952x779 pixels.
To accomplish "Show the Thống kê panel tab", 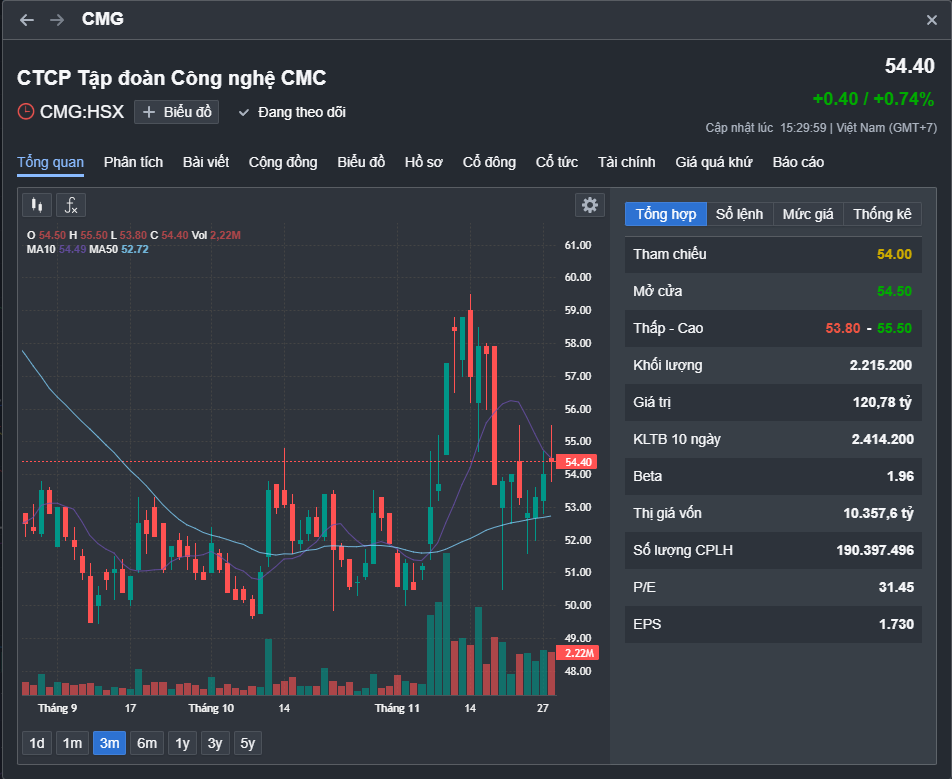I will pyautogui.click(x=882, y=214).
